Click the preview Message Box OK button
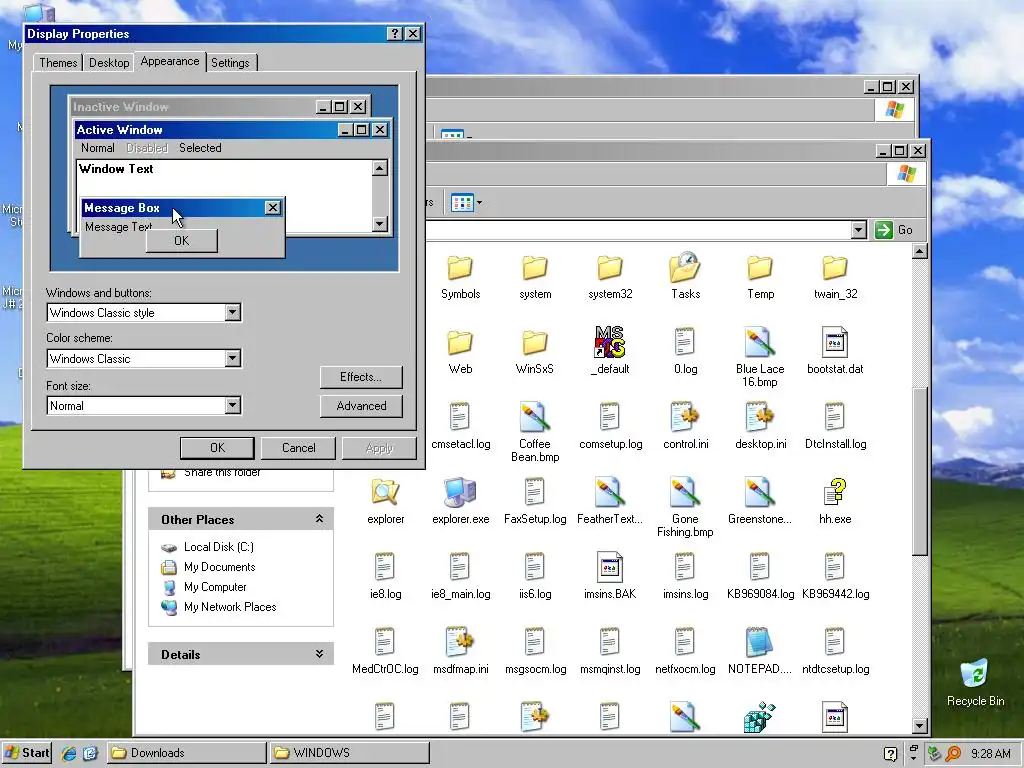 point(182,240)
